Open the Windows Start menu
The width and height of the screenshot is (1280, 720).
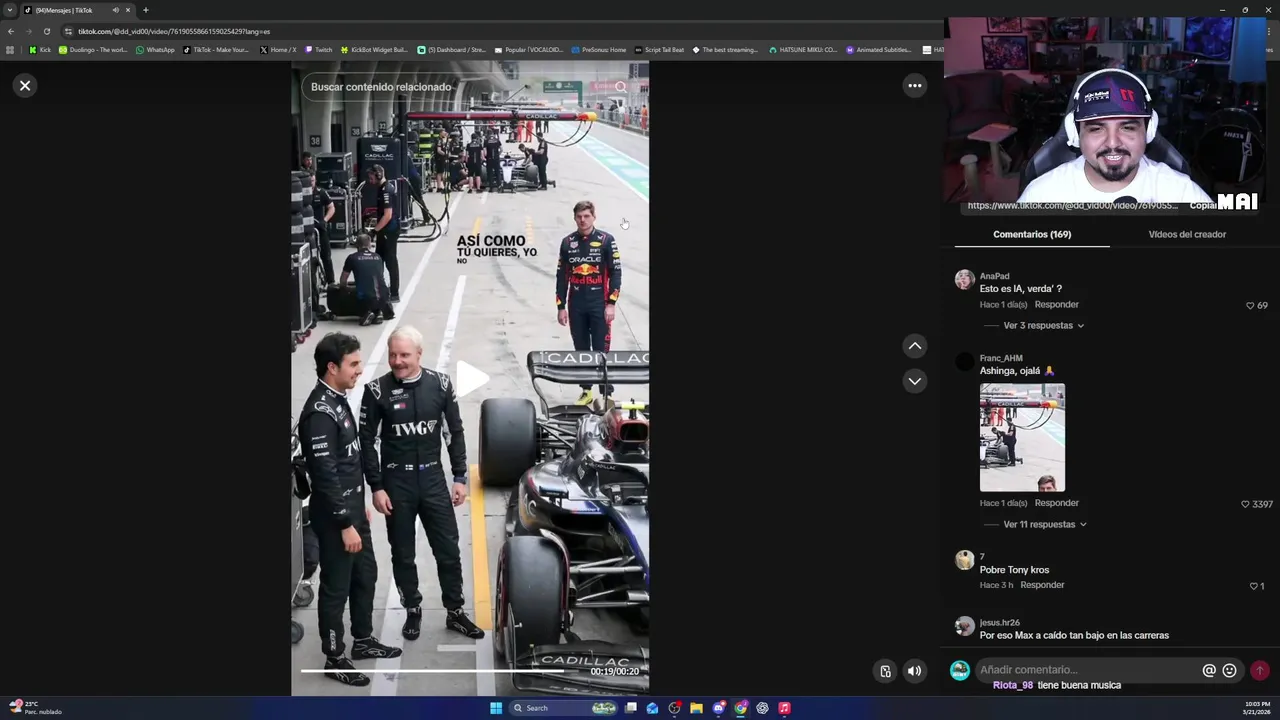coord(496,708)
